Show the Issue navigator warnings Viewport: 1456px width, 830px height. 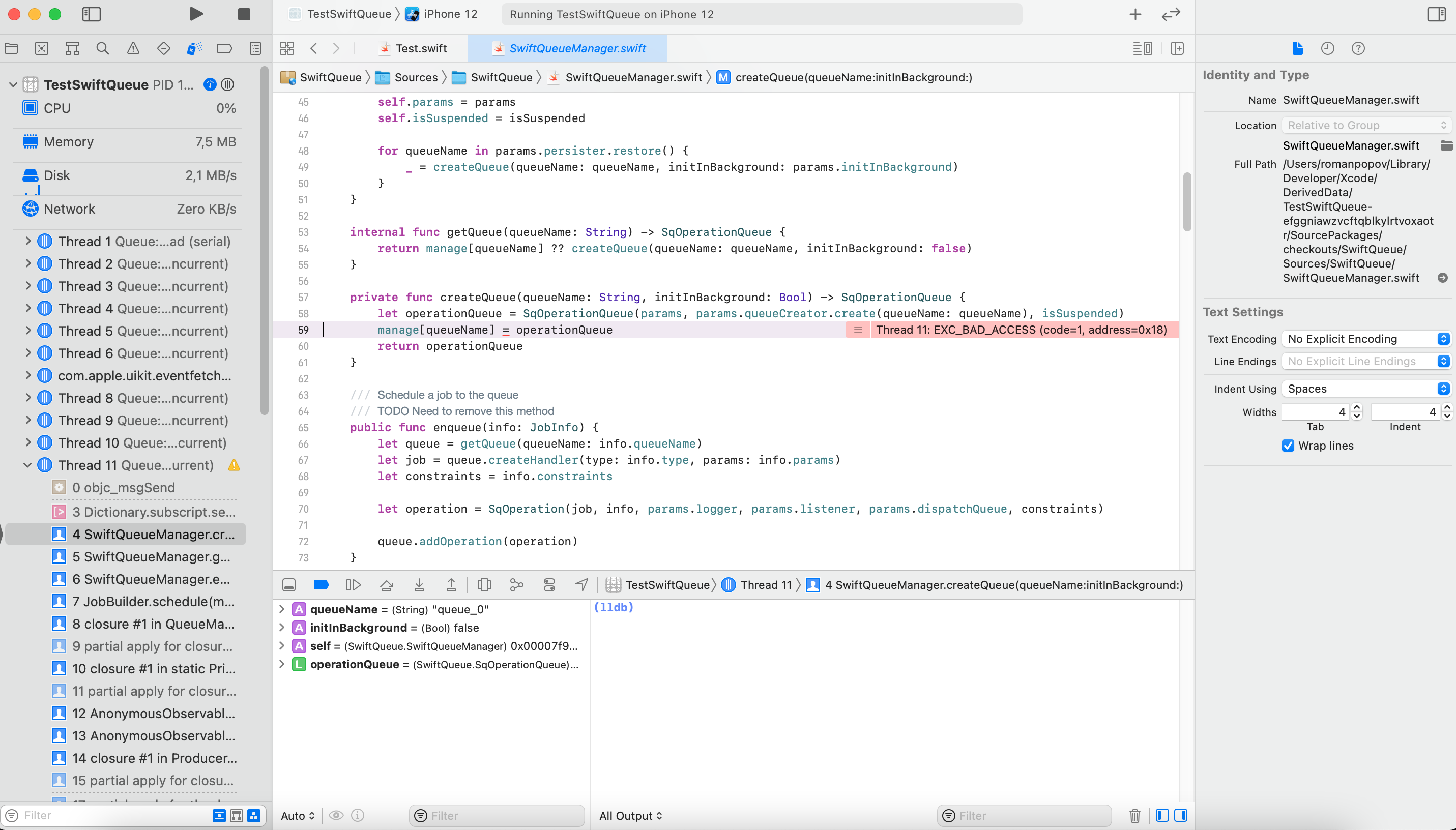[133, 48]
